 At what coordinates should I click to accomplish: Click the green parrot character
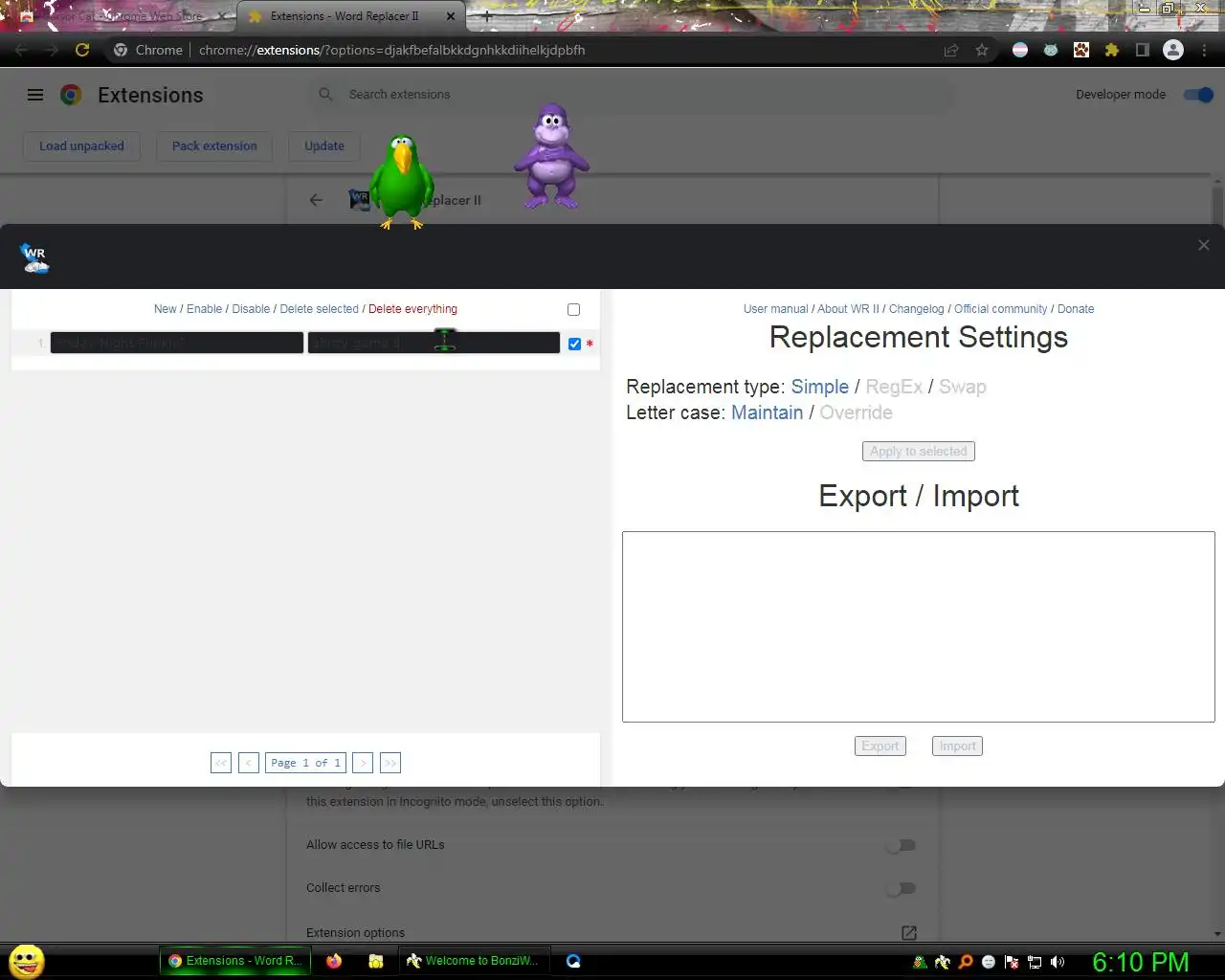coord(402,182)
